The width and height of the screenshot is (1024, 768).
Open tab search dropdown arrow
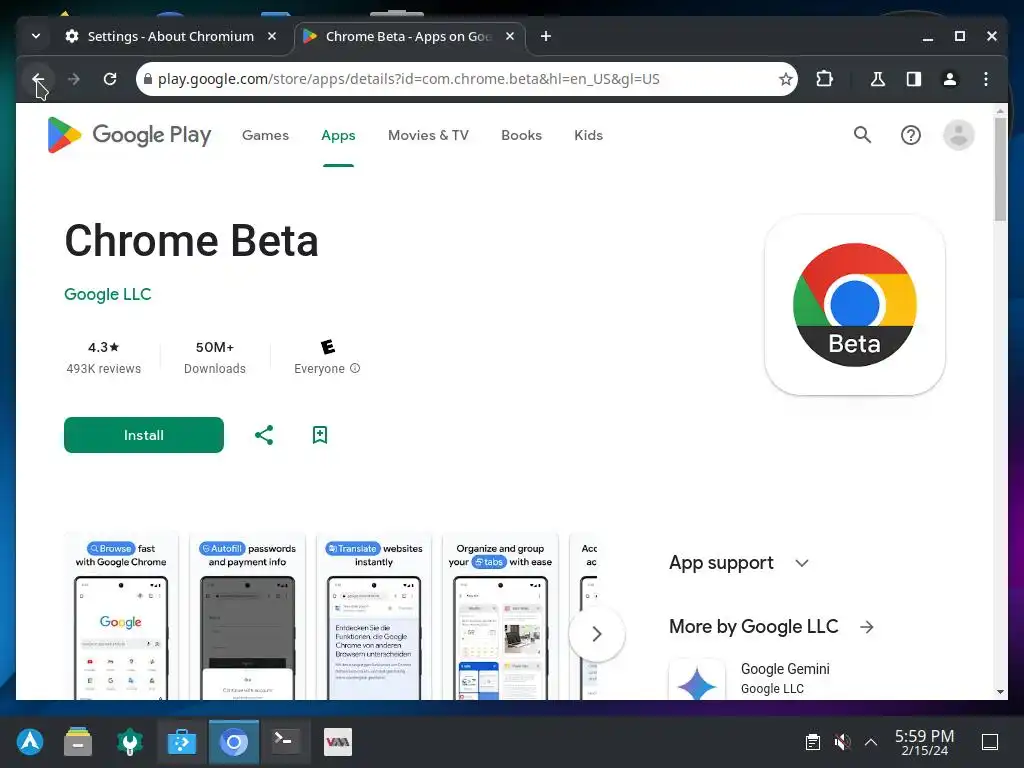(36, 36)
